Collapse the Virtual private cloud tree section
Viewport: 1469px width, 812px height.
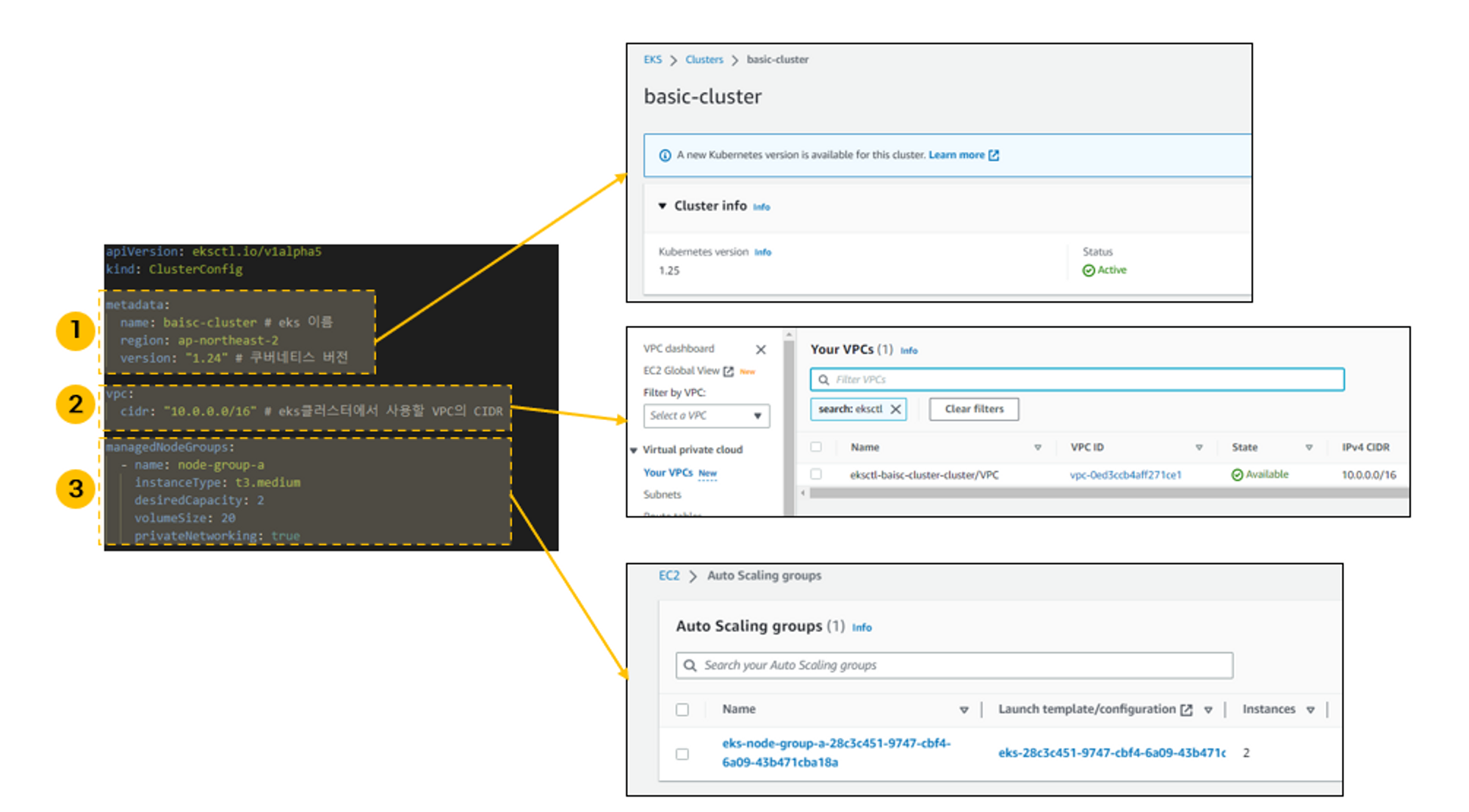click(x=634, y=450)
